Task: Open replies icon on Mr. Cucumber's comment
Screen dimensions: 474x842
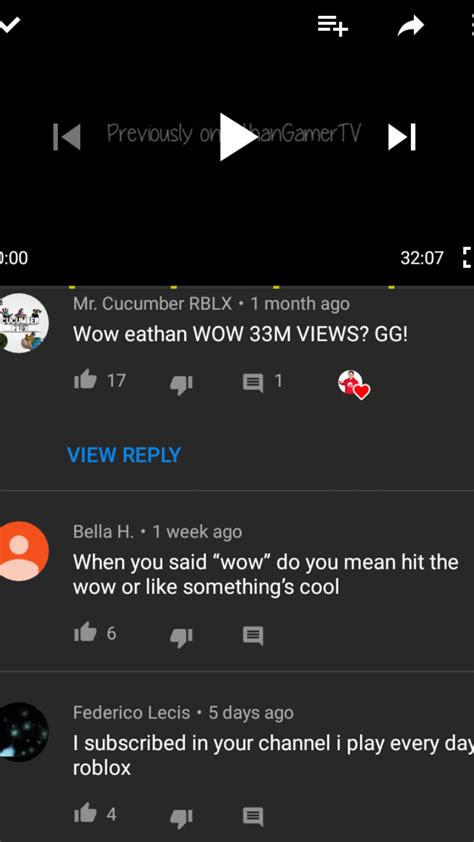Action: 253,383
